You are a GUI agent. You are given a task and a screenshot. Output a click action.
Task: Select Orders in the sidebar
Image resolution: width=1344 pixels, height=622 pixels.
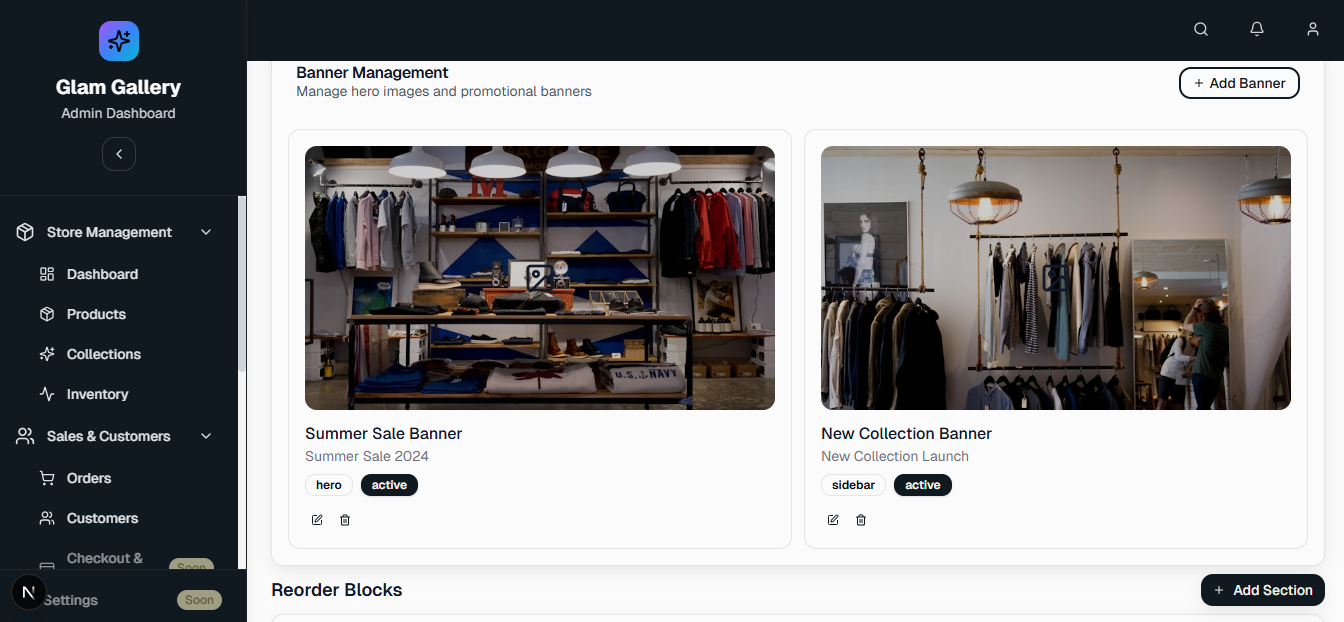[x=89, y=478]
